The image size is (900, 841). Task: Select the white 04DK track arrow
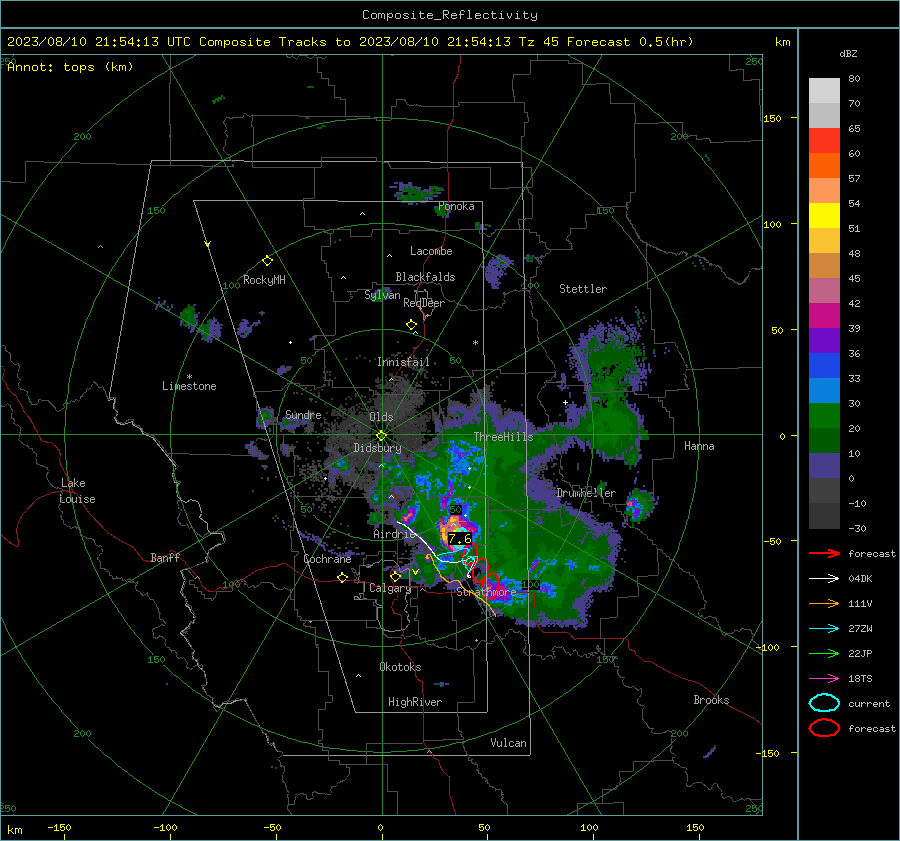pyautogui.click(x=824, y=579)
